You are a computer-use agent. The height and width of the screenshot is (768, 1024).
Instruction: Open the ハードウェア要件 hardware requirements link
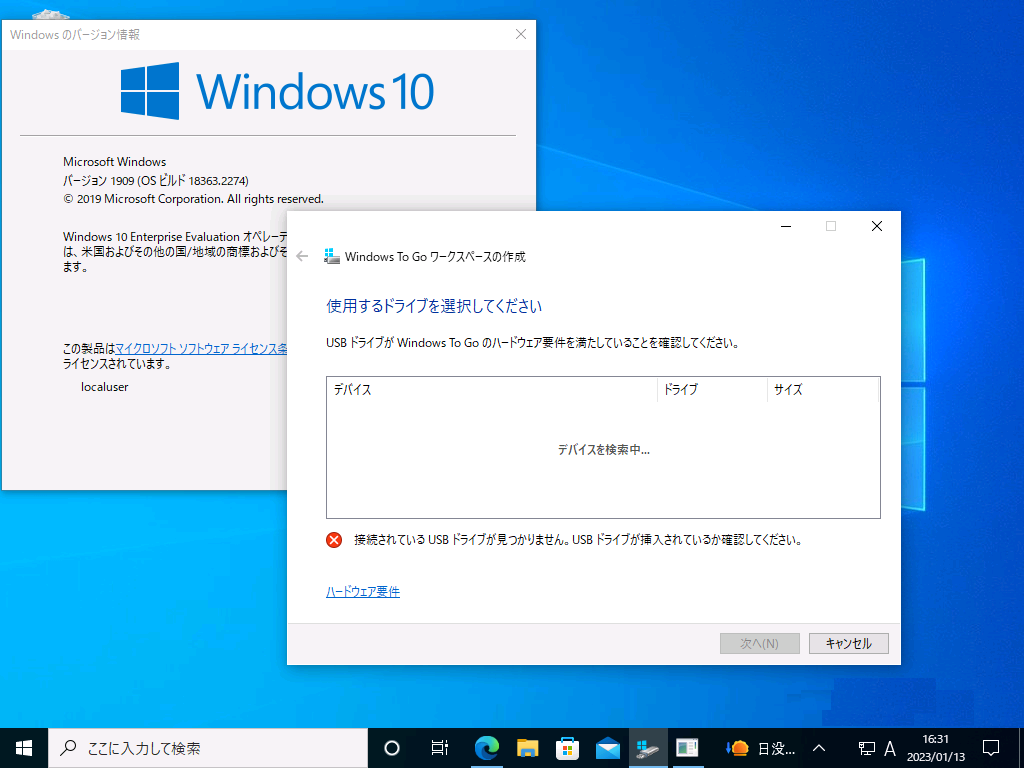coord(363,592)
